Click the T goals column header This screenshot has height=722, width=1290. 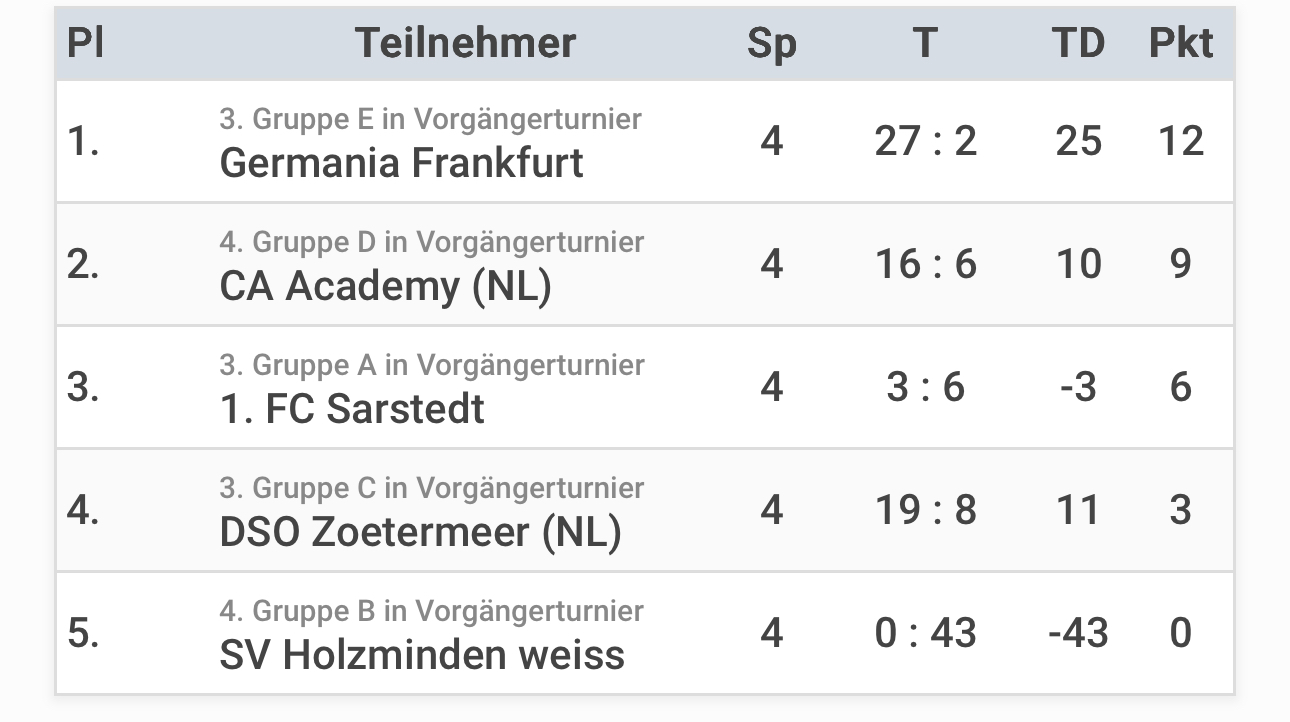click(x=925, y=43)
